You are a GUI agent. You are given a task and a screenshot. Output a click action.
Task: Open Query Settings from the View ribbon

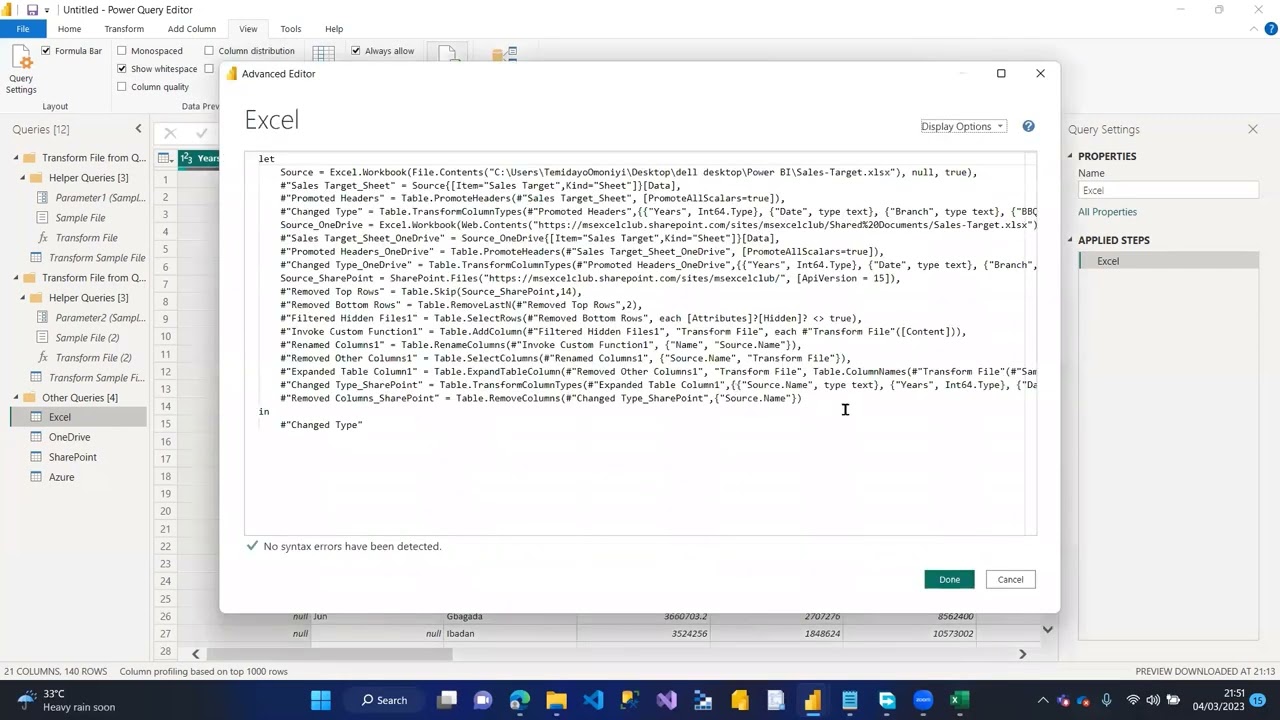21,68
